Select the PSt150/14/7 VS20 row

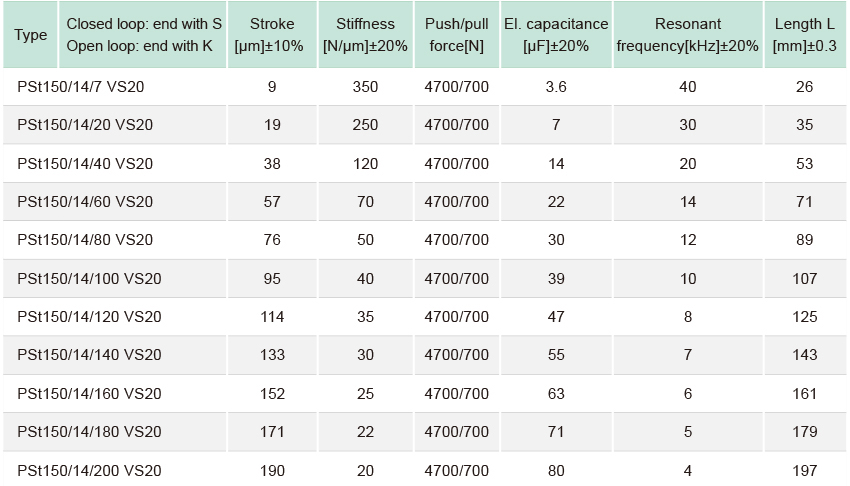tap(424, 87)
